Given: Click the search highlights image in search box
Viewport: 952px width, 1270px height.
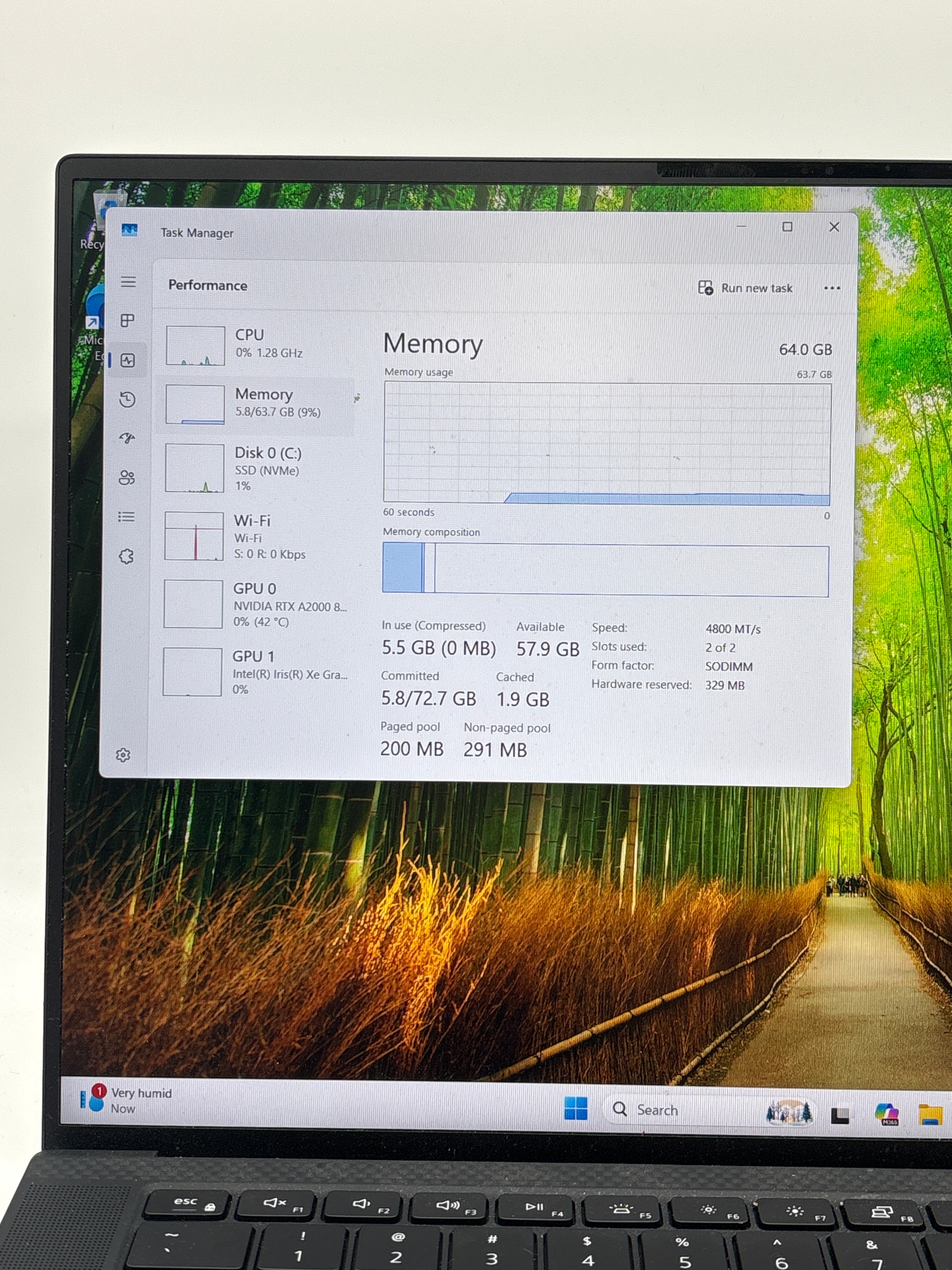Looking at the screenshot, I should [790, 1112].
